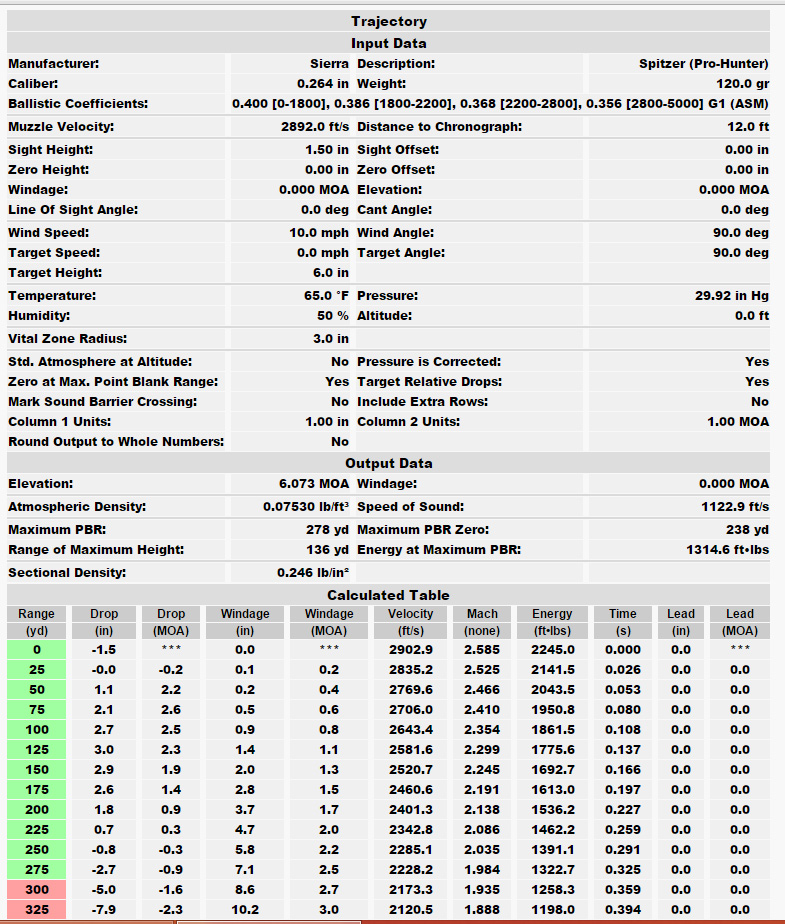This screenshot has height=924, width=785.
Task: Select the Target Height value 6.0 in
Action: click(x=331, y=273)
